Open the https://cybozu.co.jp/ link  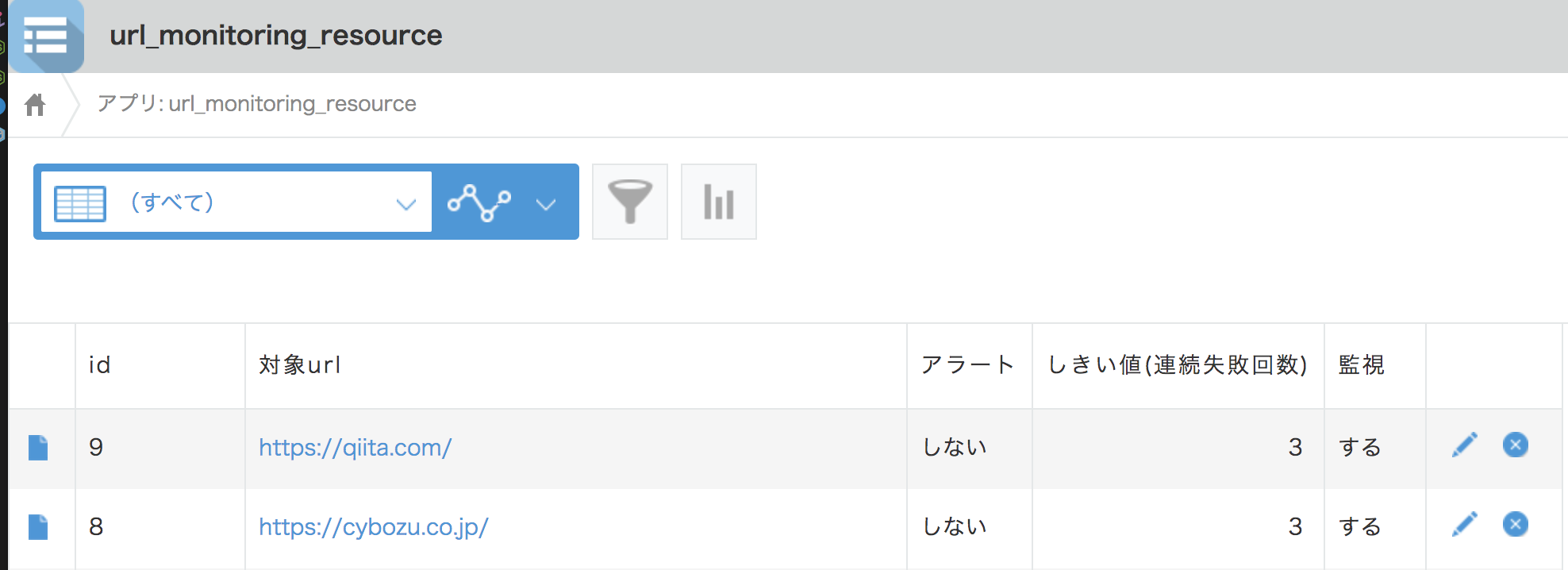374,527
